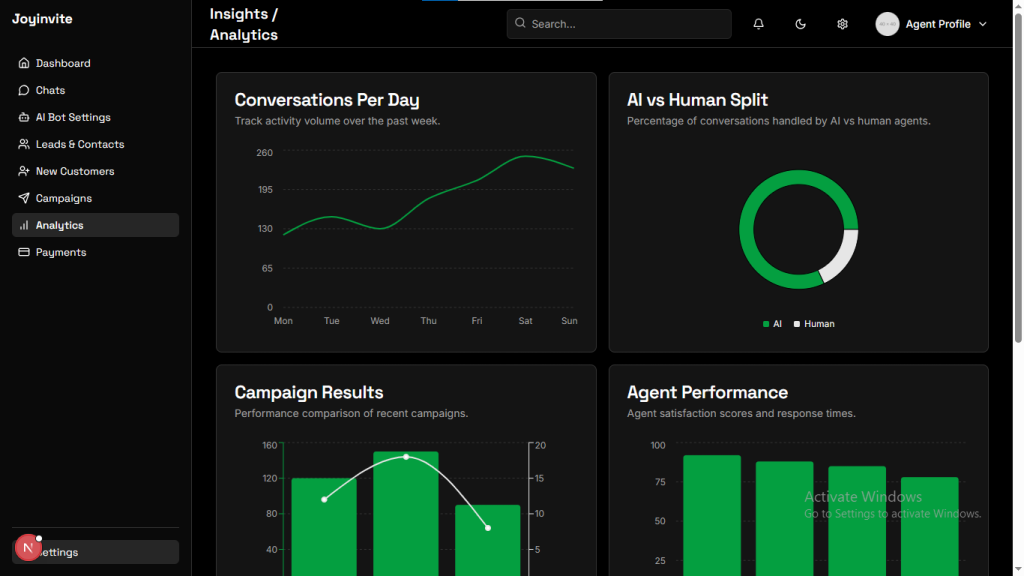Toggle dark mode moon icon

click(x=801, y=24)
